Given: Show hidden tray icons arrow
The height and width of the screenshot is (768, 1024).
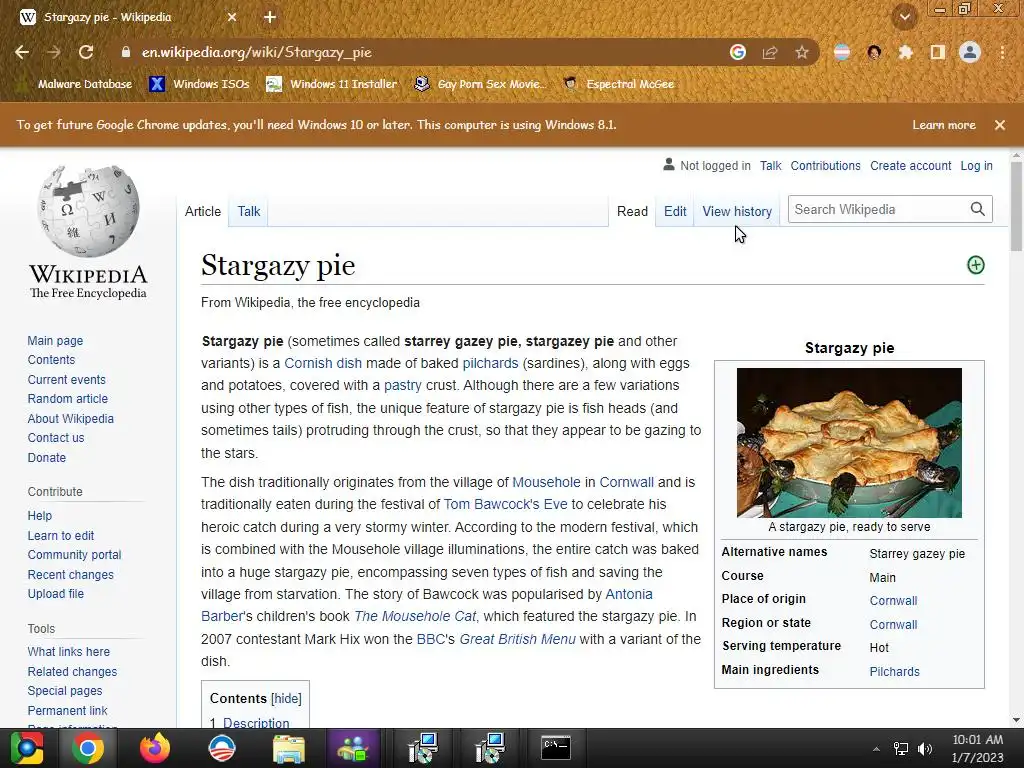Looking at the screenshot, I should tap(876, 749).
